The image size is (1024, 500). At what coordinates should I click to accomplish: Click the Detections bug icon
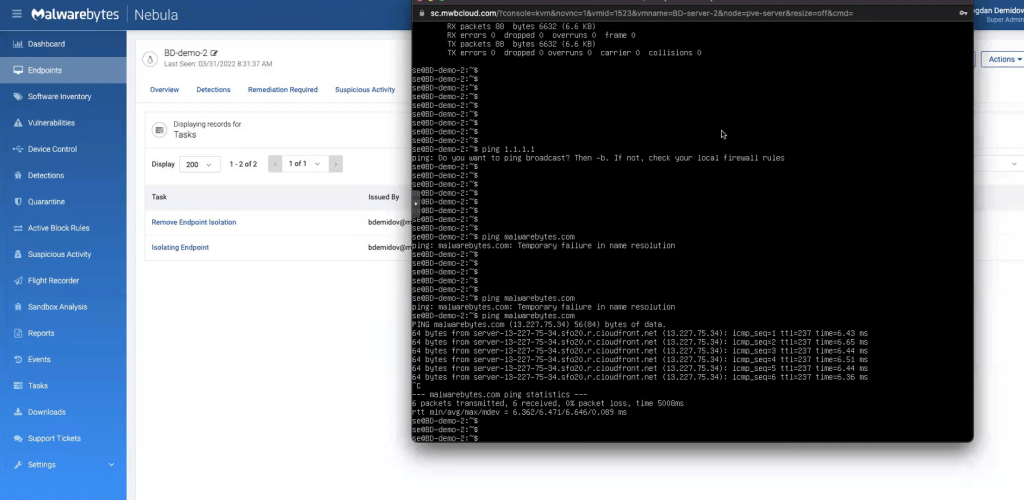coord(18,176)
